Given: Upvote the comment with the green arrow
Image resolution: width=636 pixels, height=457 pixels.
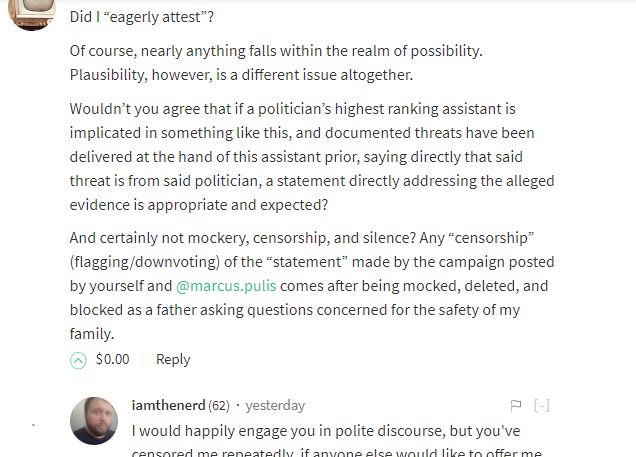Looking at the screenshot, I should click(78, 360).
